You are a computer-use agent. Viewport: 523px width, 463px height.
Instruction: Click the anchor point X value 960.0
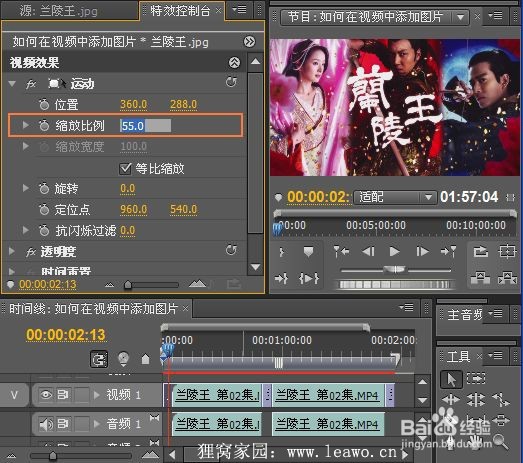tap(133, 209)
